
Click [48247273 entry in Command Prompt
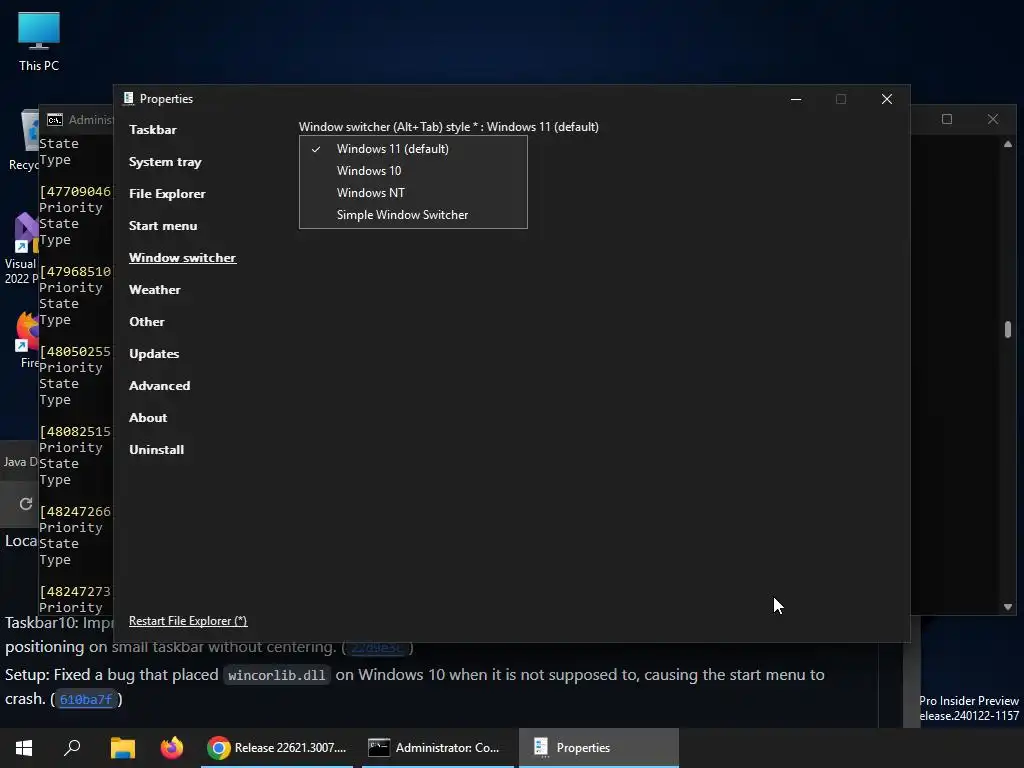click(x=75, y=592)
